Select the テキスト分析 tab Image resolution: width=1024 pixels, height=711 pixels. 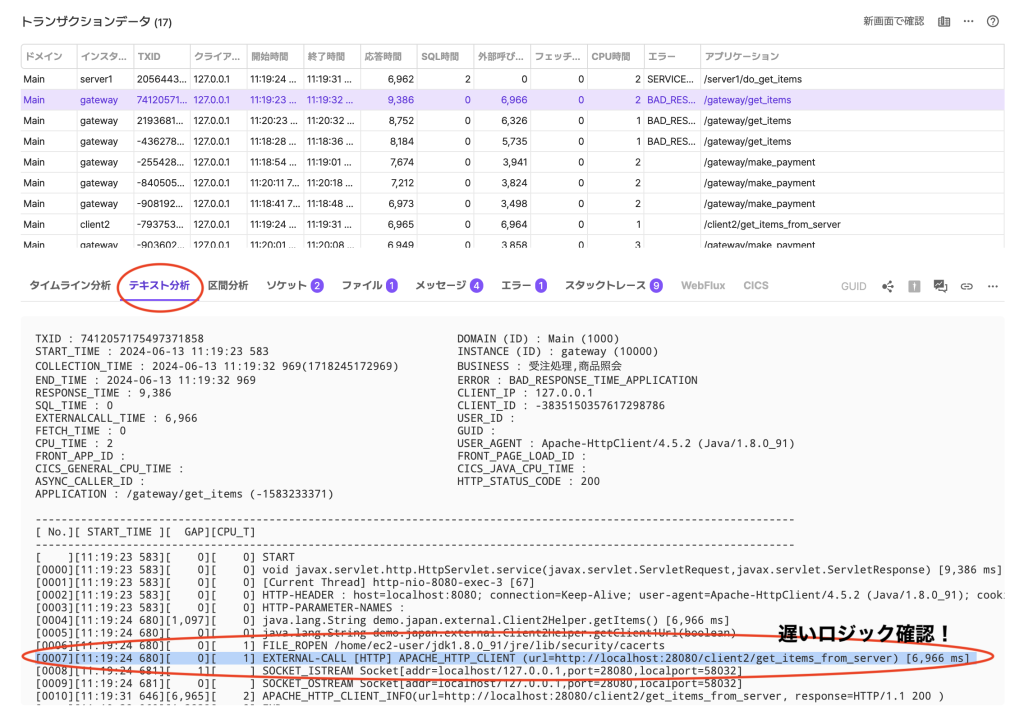pos(159,285)
